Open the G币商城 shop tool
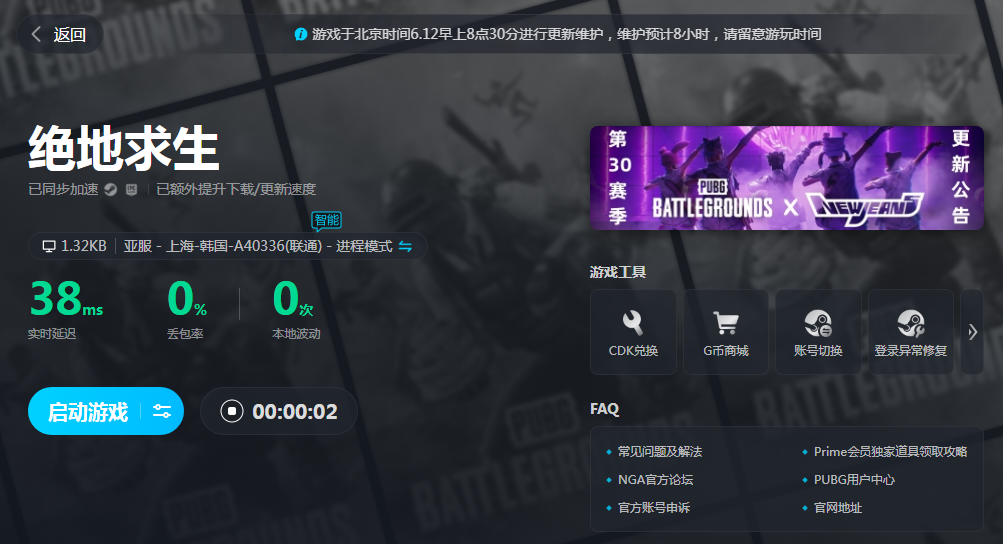Viewport: 1003px width, 544px height. point(725,332)
